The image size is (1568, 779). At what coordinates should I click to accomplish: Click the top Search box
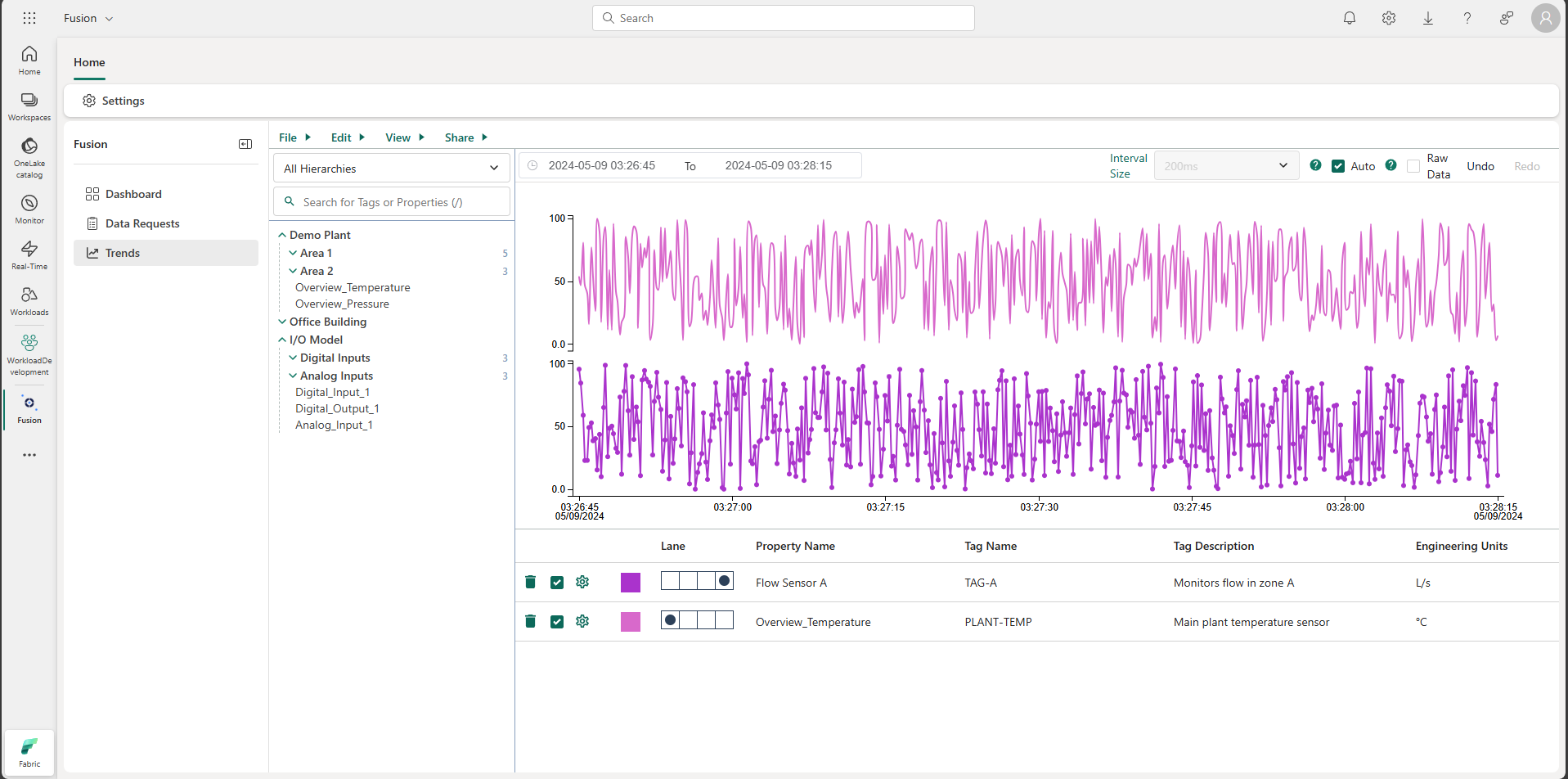[x=784, y=18]
